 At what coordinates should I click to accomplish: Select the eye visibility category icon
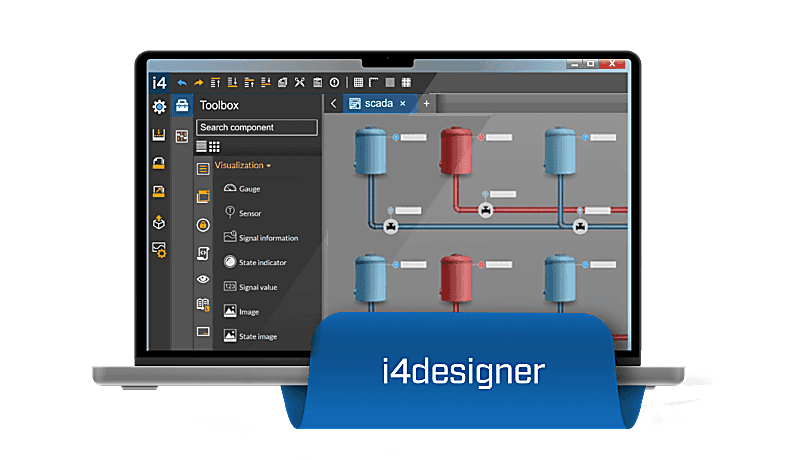coord(203,279)
